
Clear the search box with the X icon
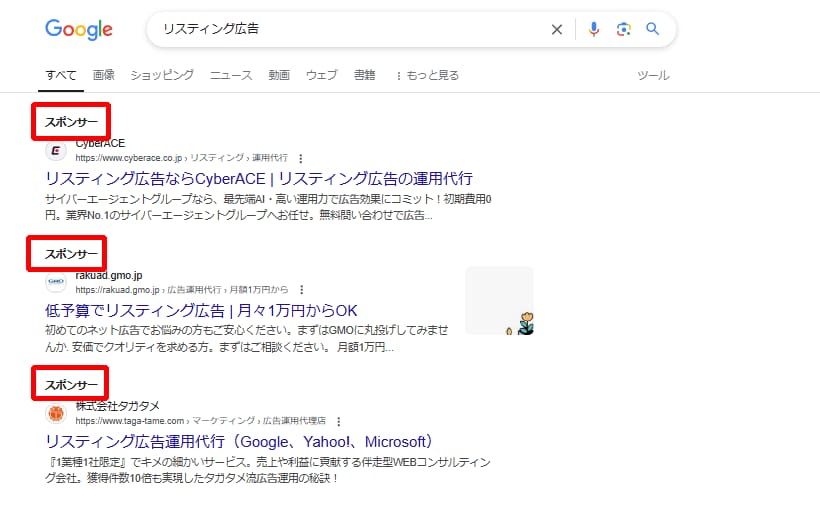(557, 30)
